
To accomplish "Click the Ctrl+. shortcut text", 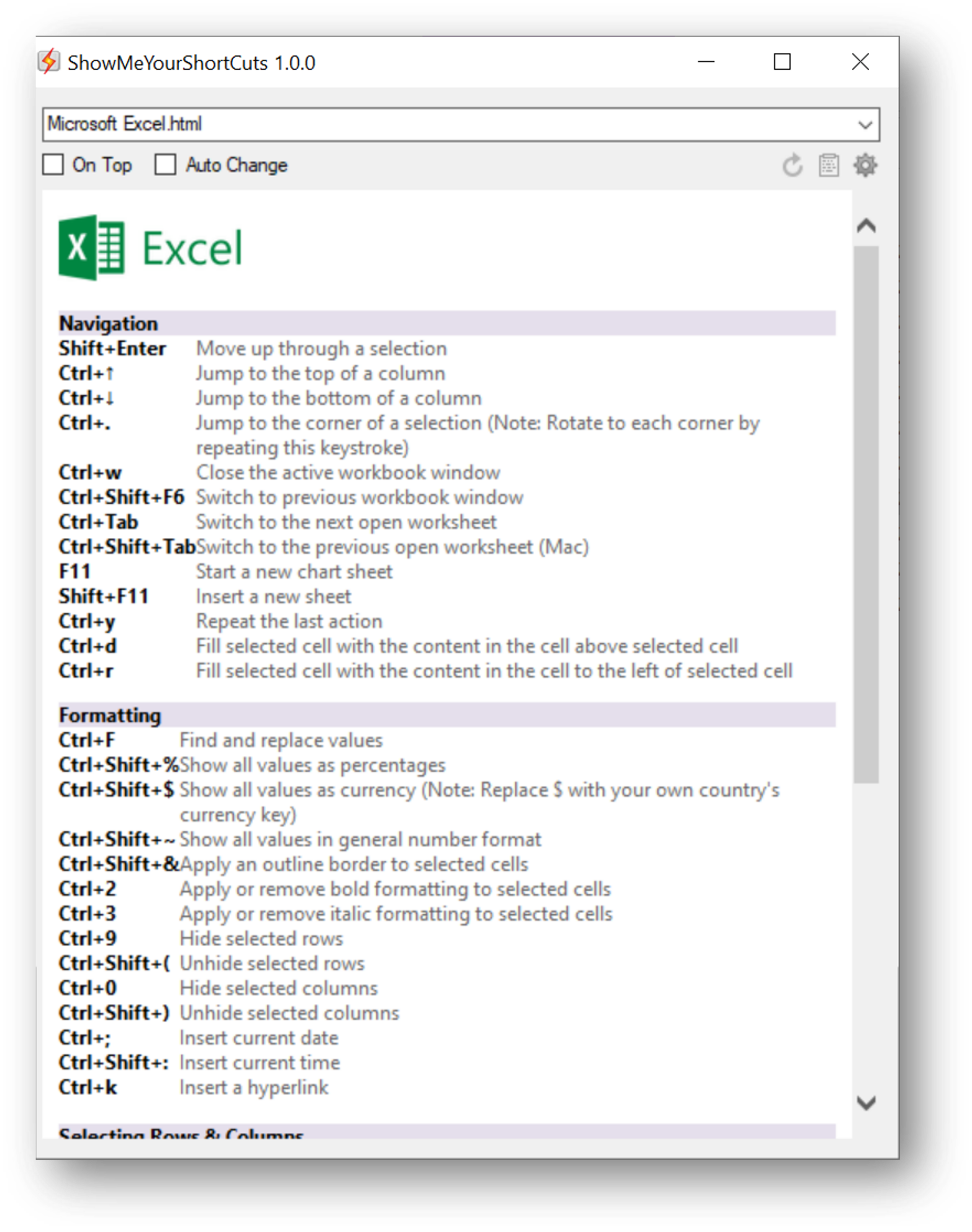I will 84,423.
